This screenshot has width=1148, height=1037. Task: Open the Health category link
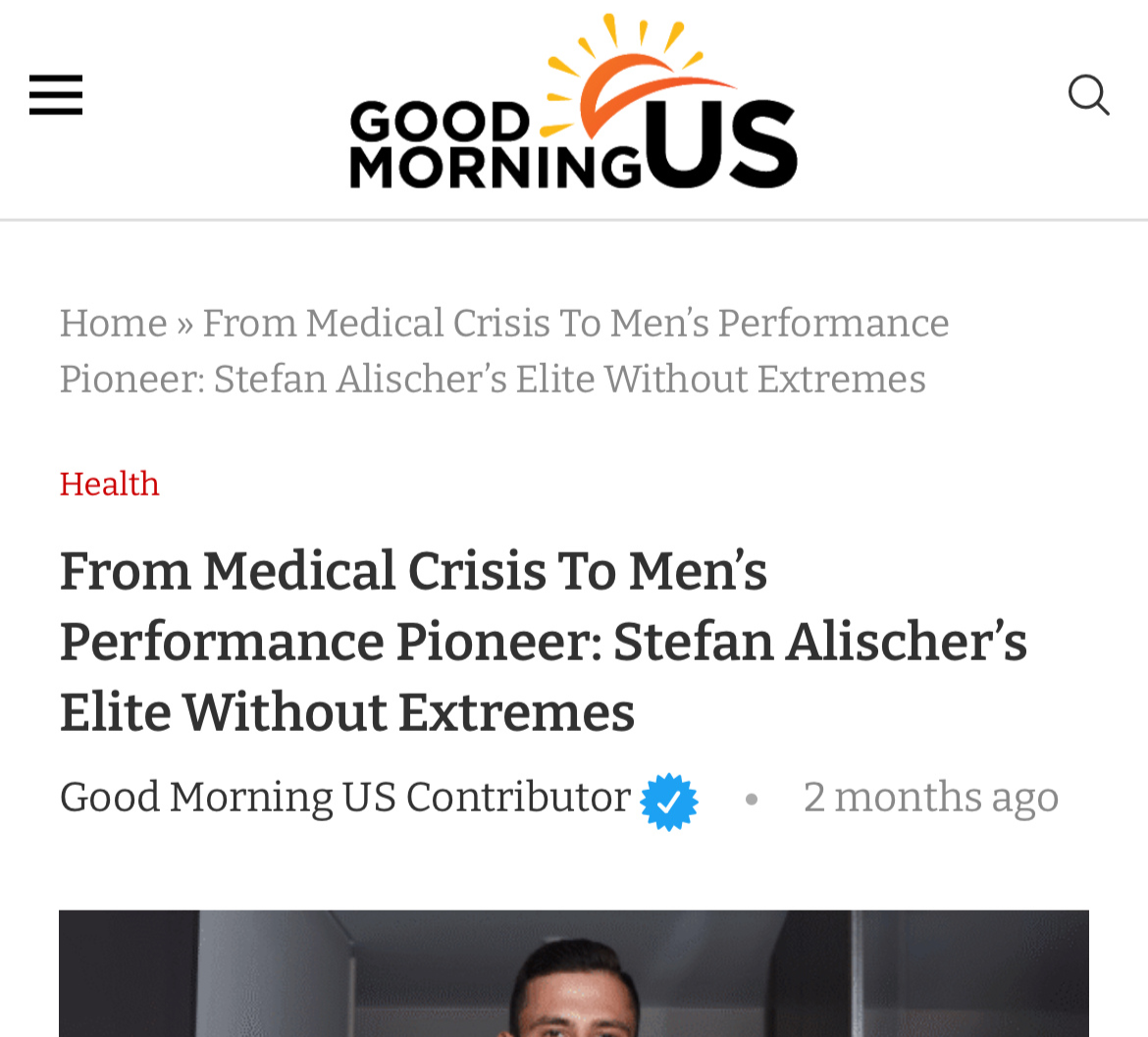[109, 484]
